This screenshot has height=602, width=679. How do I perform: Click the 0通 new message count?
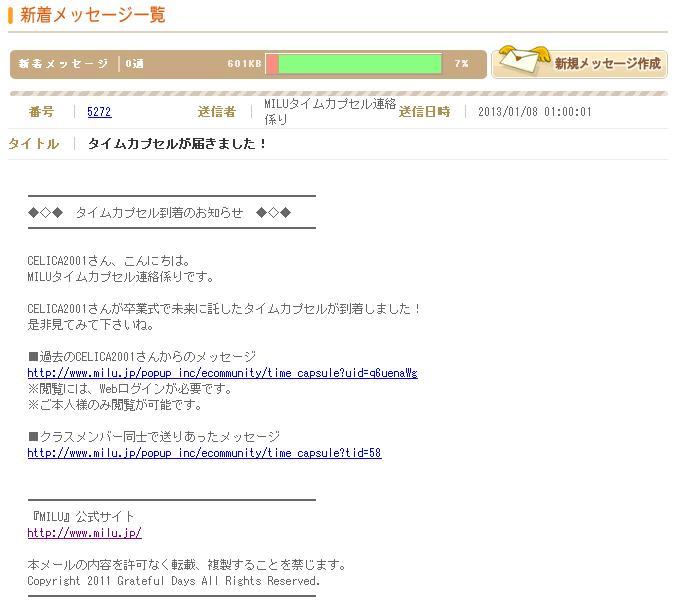click(x=134, y=64)
